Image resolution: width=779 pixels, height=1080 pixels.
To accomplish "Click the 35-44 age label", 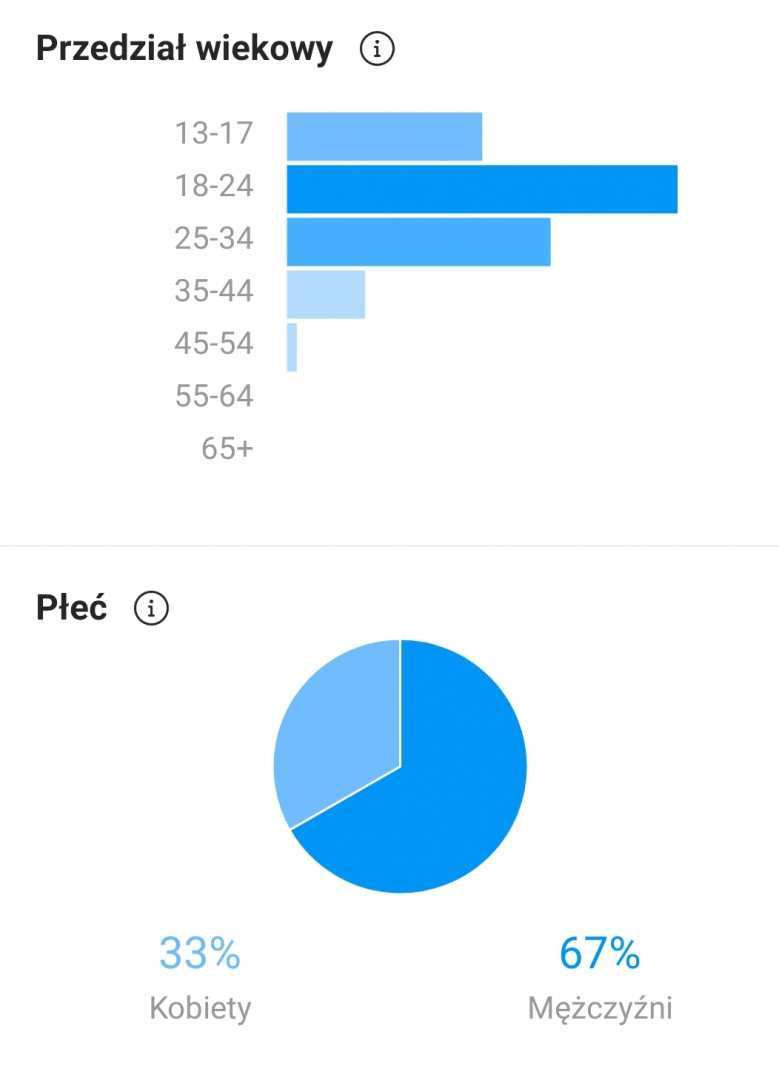I will (214, 291).
